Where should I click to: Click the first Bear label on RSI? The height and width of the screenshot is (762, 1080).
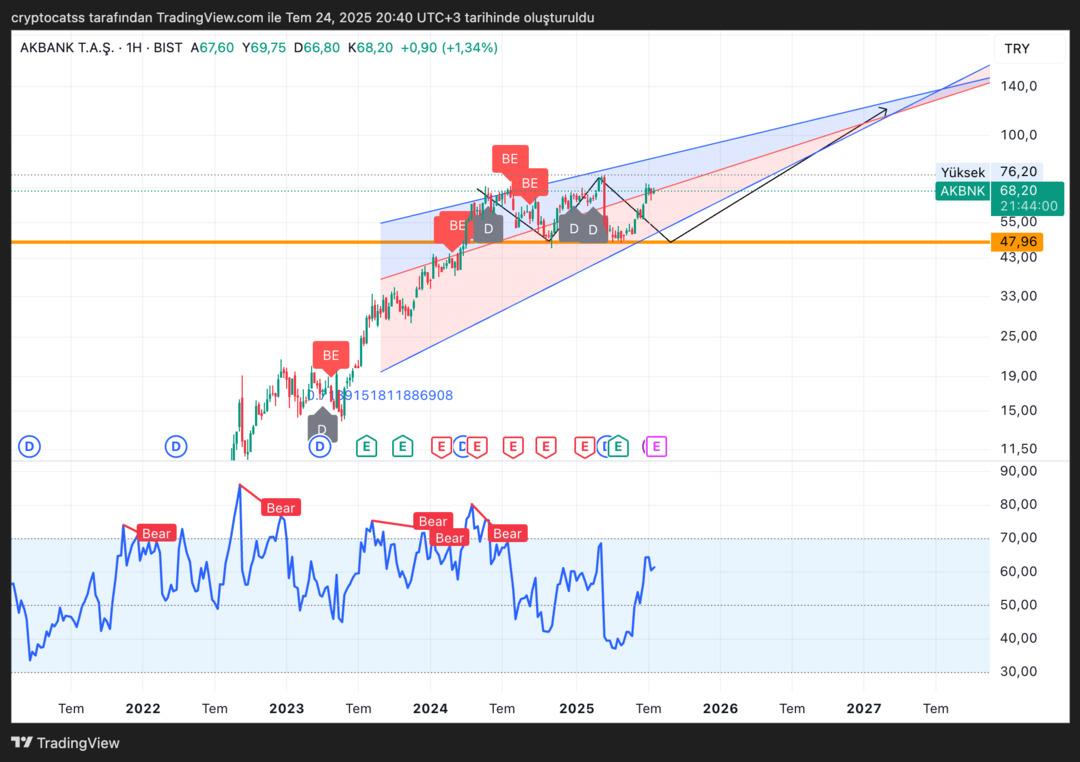[x=156, y=533]
